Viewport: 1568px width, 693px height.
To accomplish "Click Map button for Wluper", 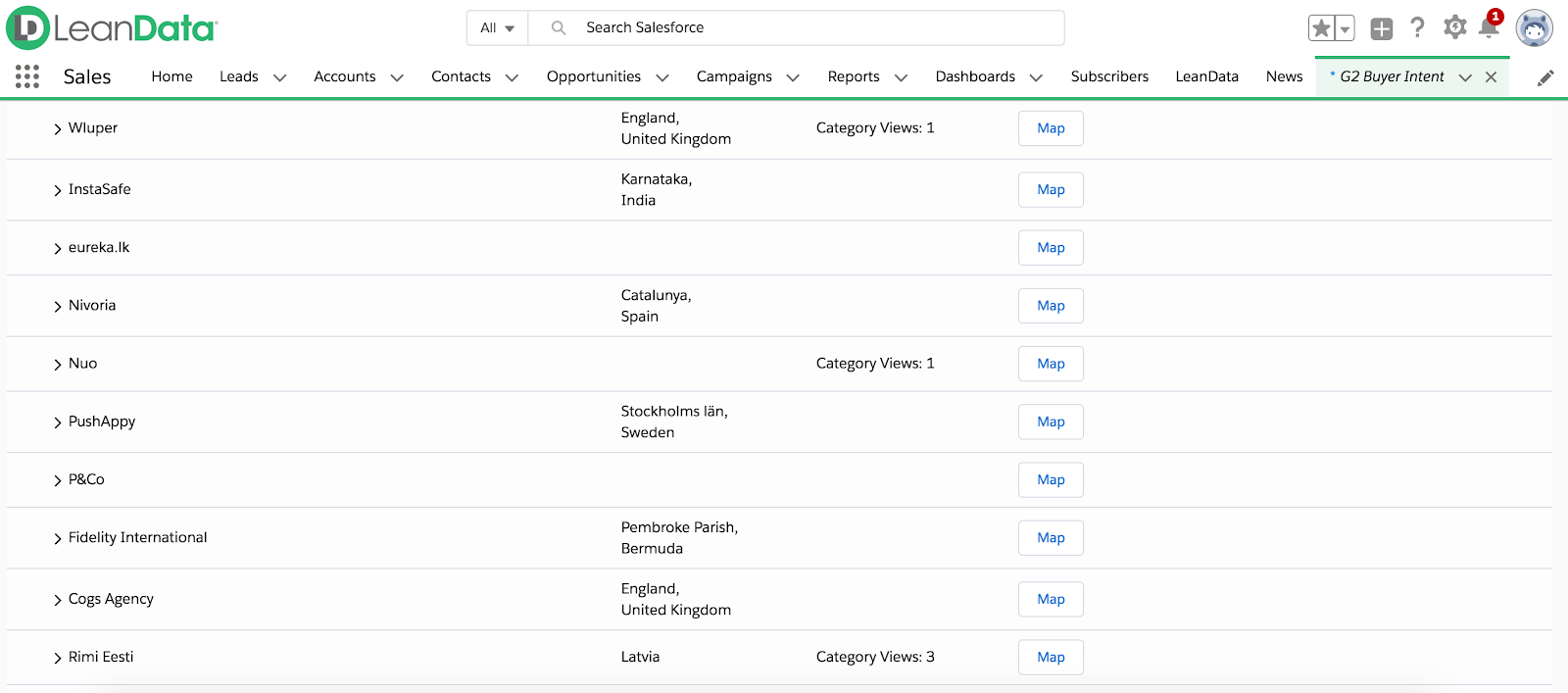I will [x=1051, y=128].
